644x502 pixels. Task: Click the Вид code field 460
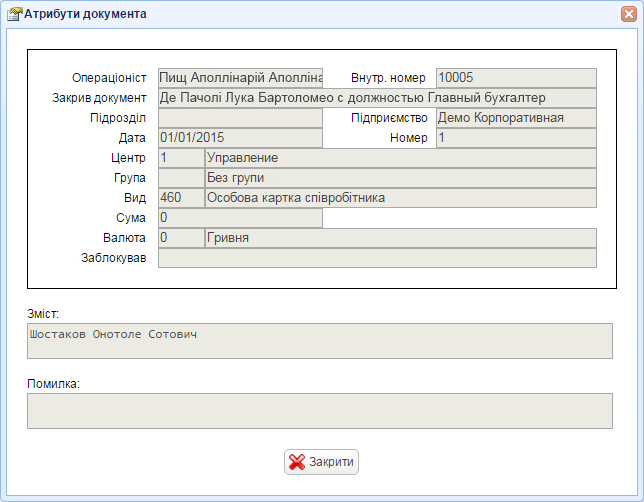coord(181,198)
